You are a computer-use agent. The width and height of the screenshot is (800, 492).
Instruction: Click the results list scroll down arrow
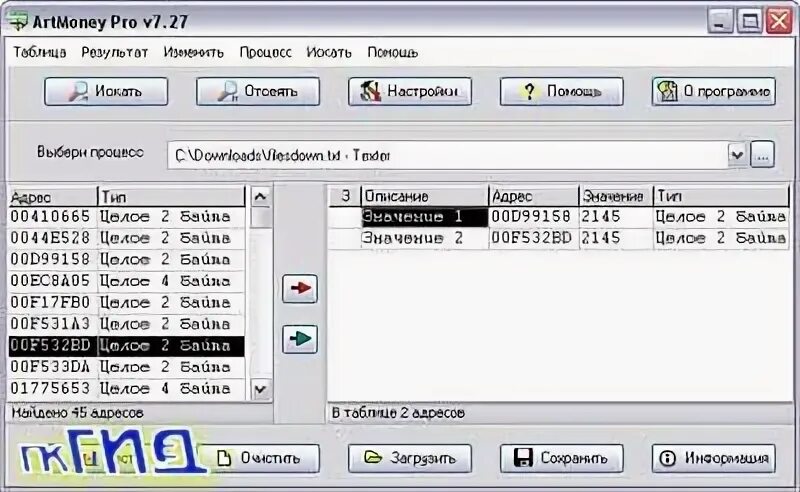(x=261, y=390)
